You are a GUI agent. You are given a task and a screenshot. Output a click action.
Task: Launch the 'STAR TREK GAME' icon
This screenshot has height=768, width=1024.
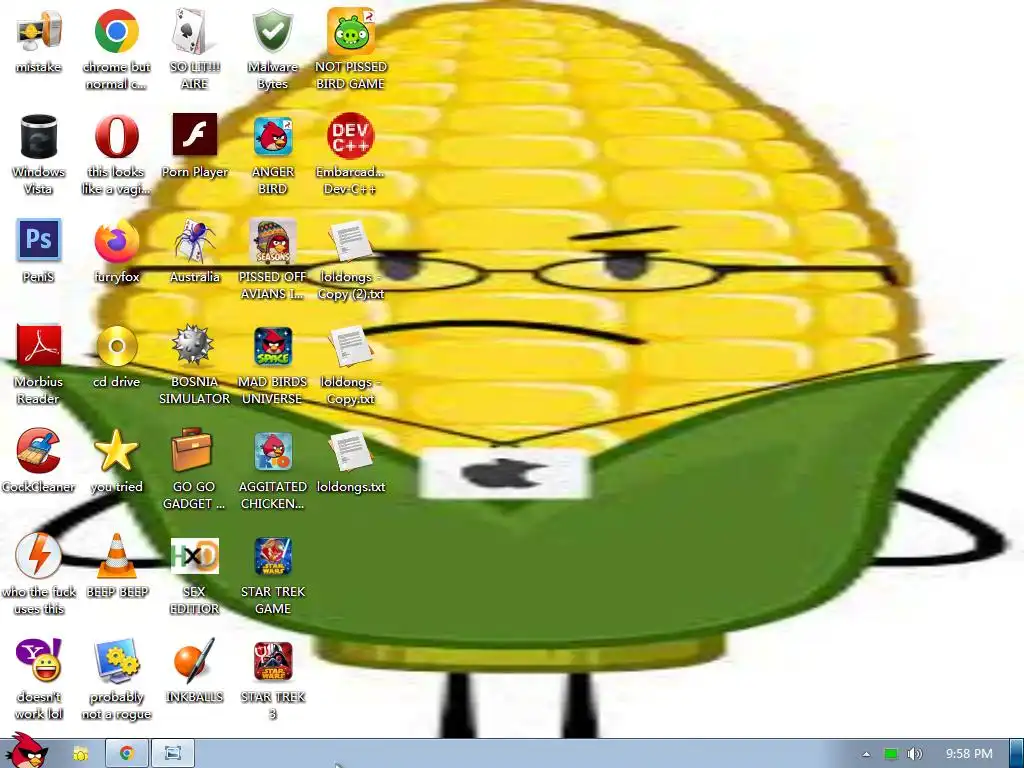(x=272, y=556)
